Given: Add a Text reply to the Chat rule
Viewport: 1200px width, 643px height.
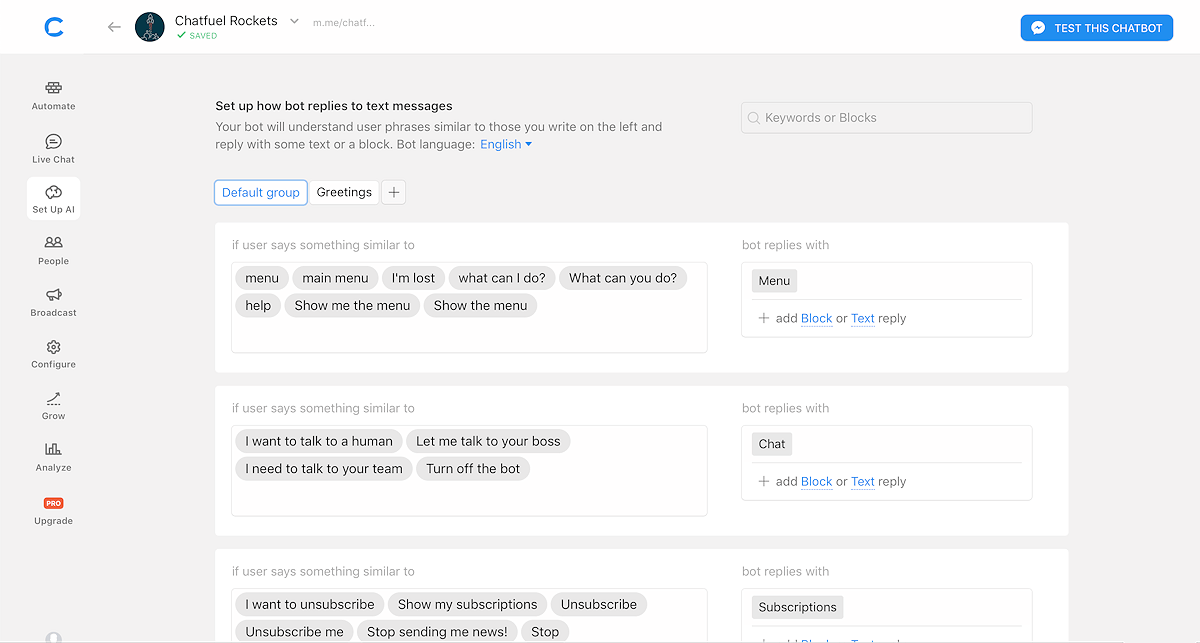Looking at the screenshot, I should click(x=862, y=481).
